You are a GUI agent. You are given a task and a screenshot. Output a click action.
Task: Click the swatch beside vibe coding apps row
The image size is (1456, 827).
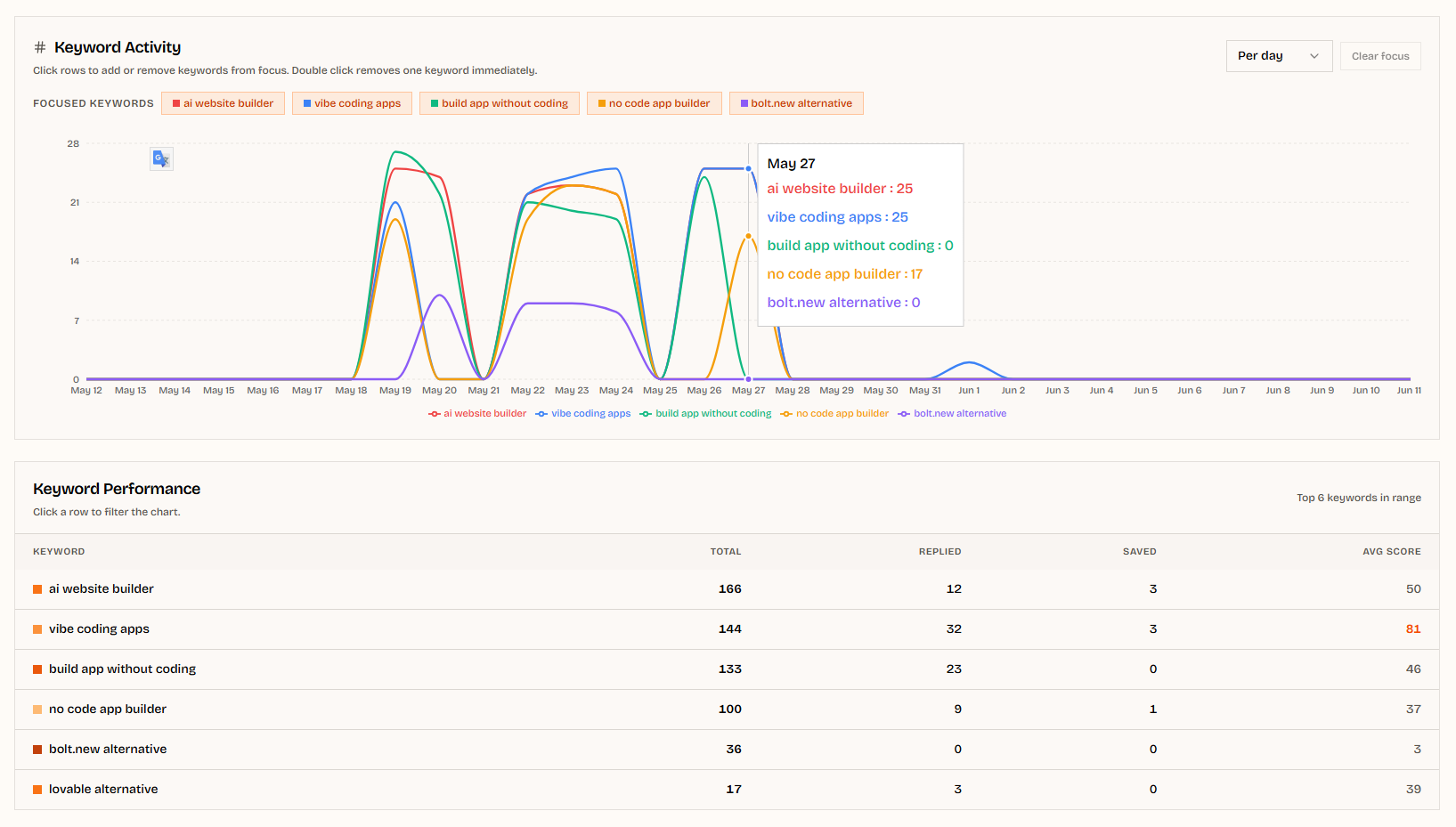click(37, 629)
